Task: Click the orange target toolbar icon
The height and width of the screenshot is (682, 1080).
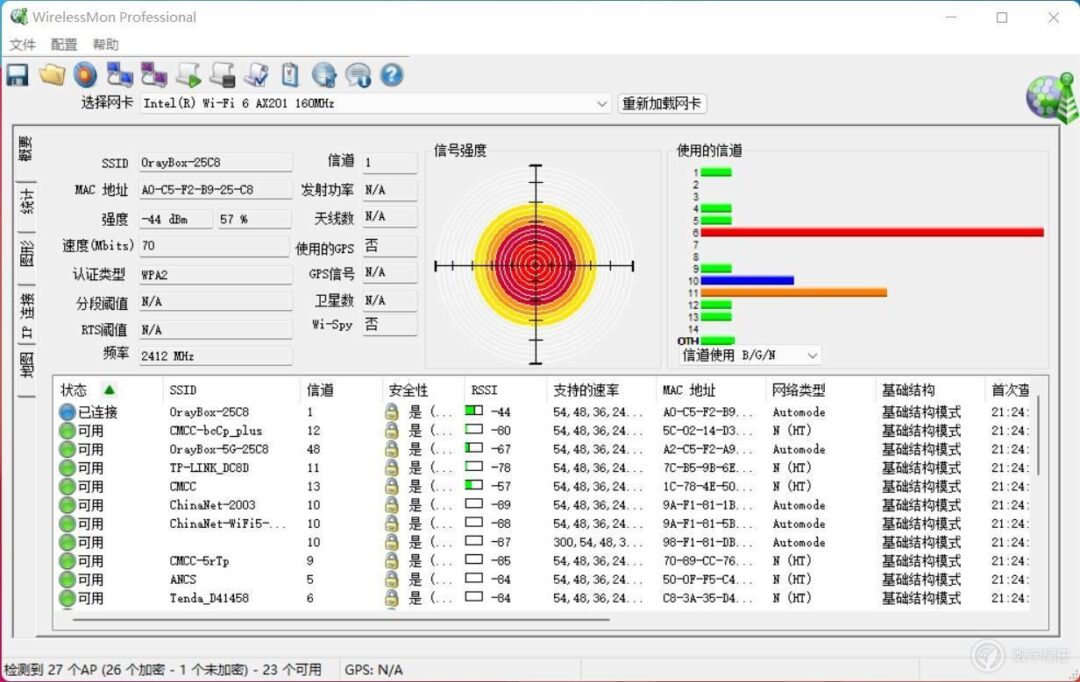Action: click(85, 74)
